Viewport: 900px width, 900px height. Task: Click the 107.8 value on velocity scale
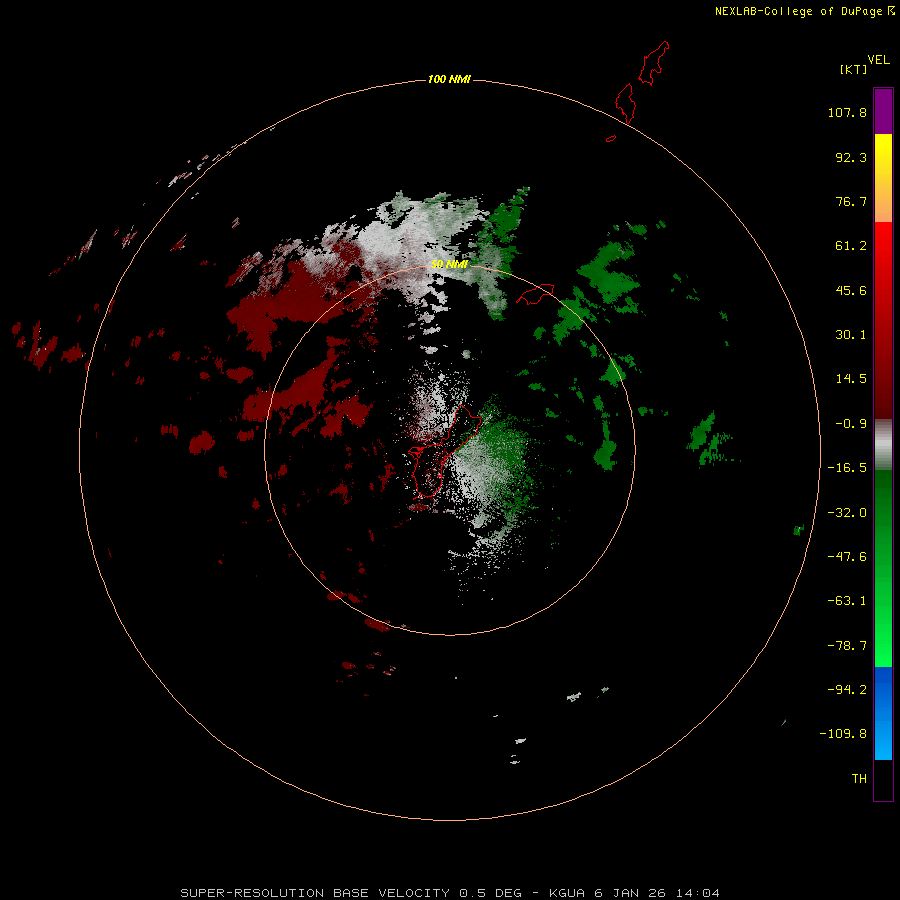pyautogui.click(x=847, y=112)
